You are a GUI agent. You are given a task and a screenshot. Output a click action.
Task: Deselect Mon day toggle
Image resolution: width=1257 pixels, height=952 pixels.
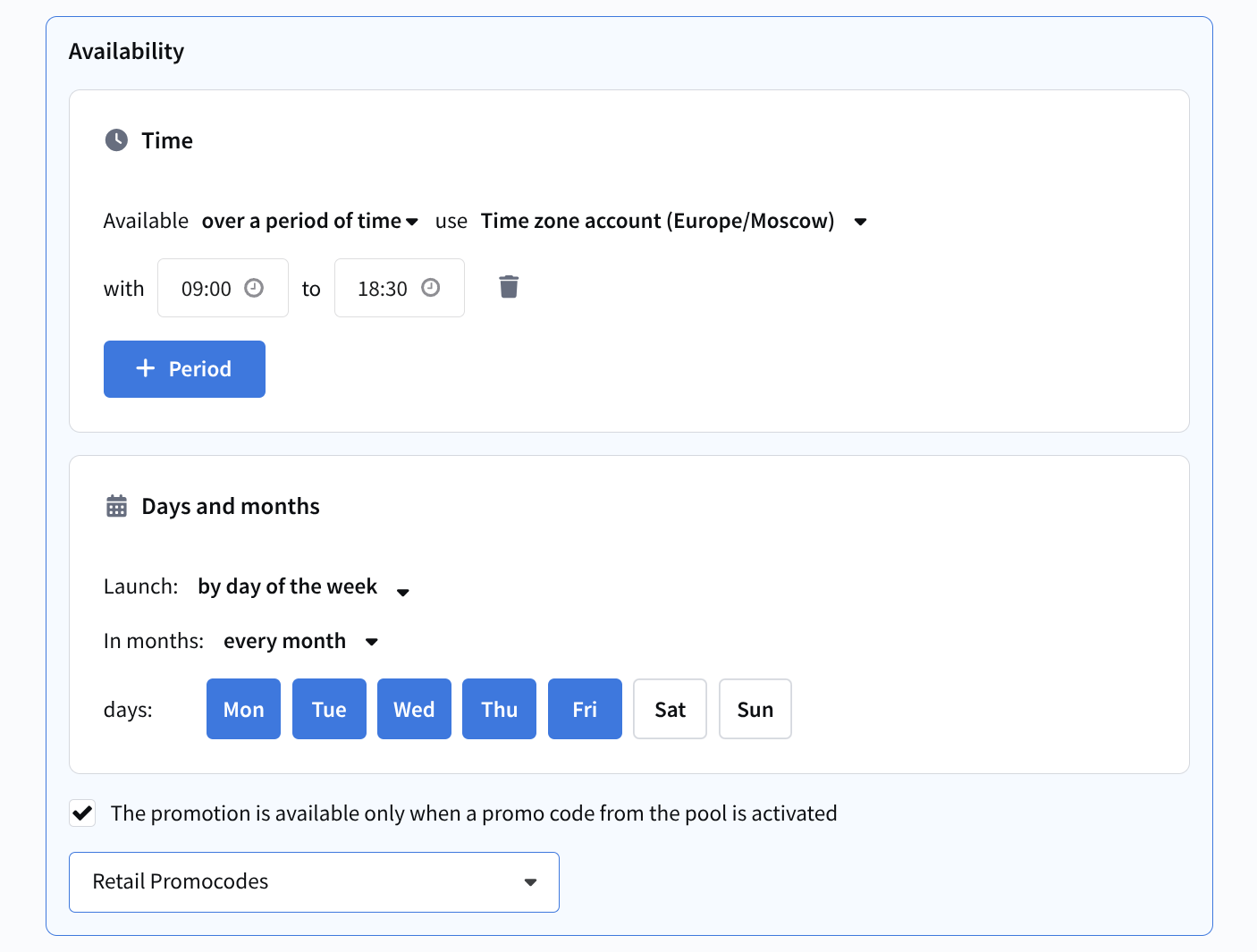(x=243, y=709)
